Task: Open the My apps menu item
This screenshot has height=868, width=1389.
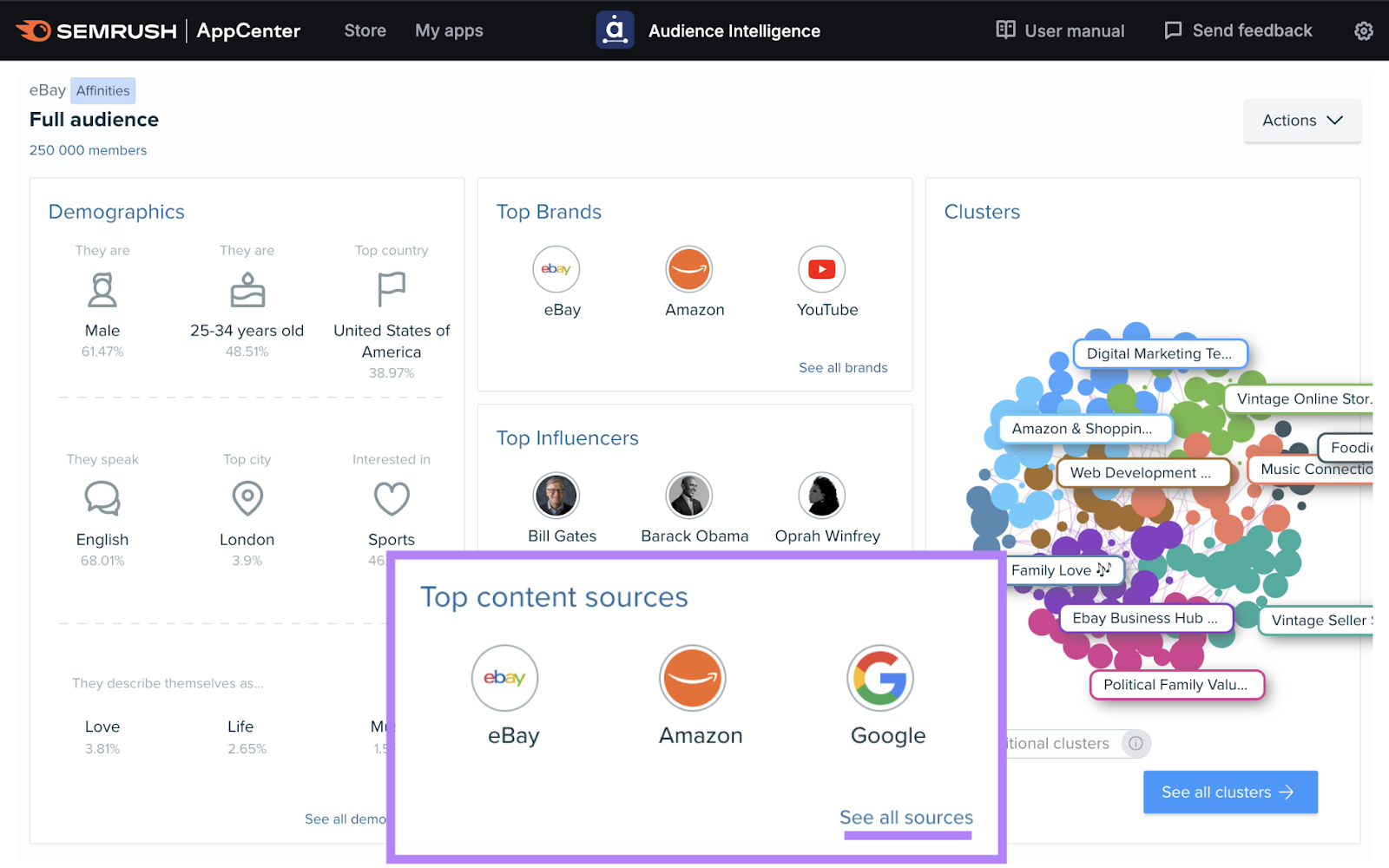Action: (x=449, y=30)
